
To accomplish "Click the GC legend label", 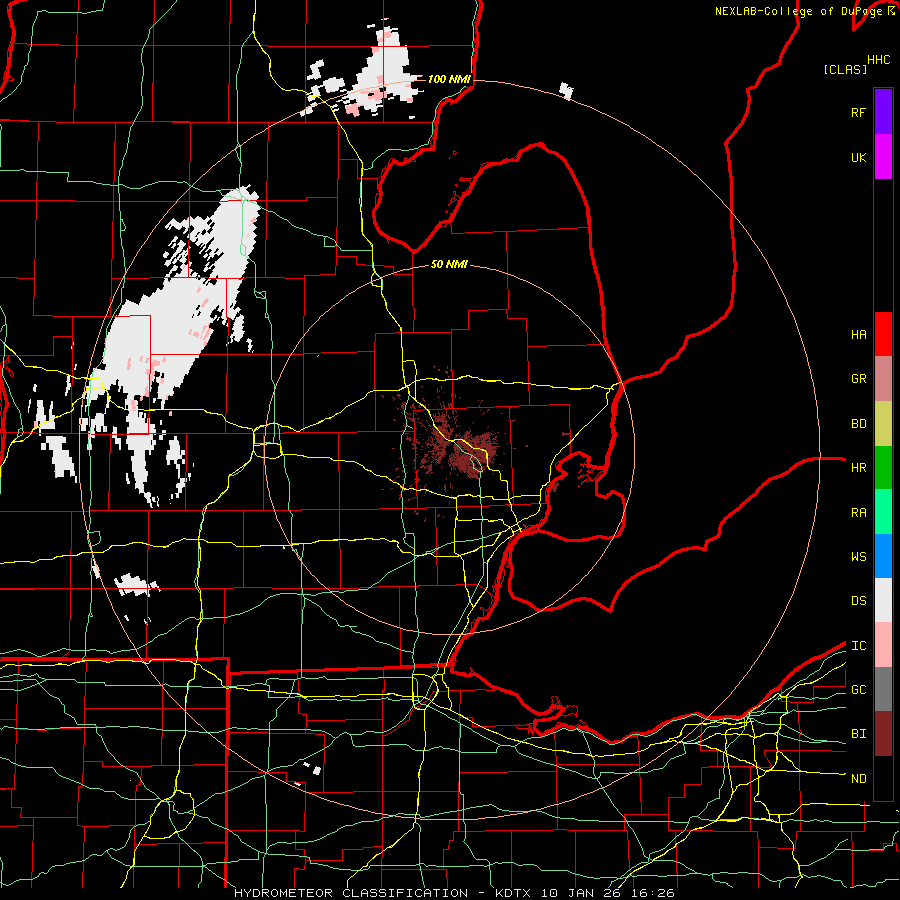I will tap(858, 689).
